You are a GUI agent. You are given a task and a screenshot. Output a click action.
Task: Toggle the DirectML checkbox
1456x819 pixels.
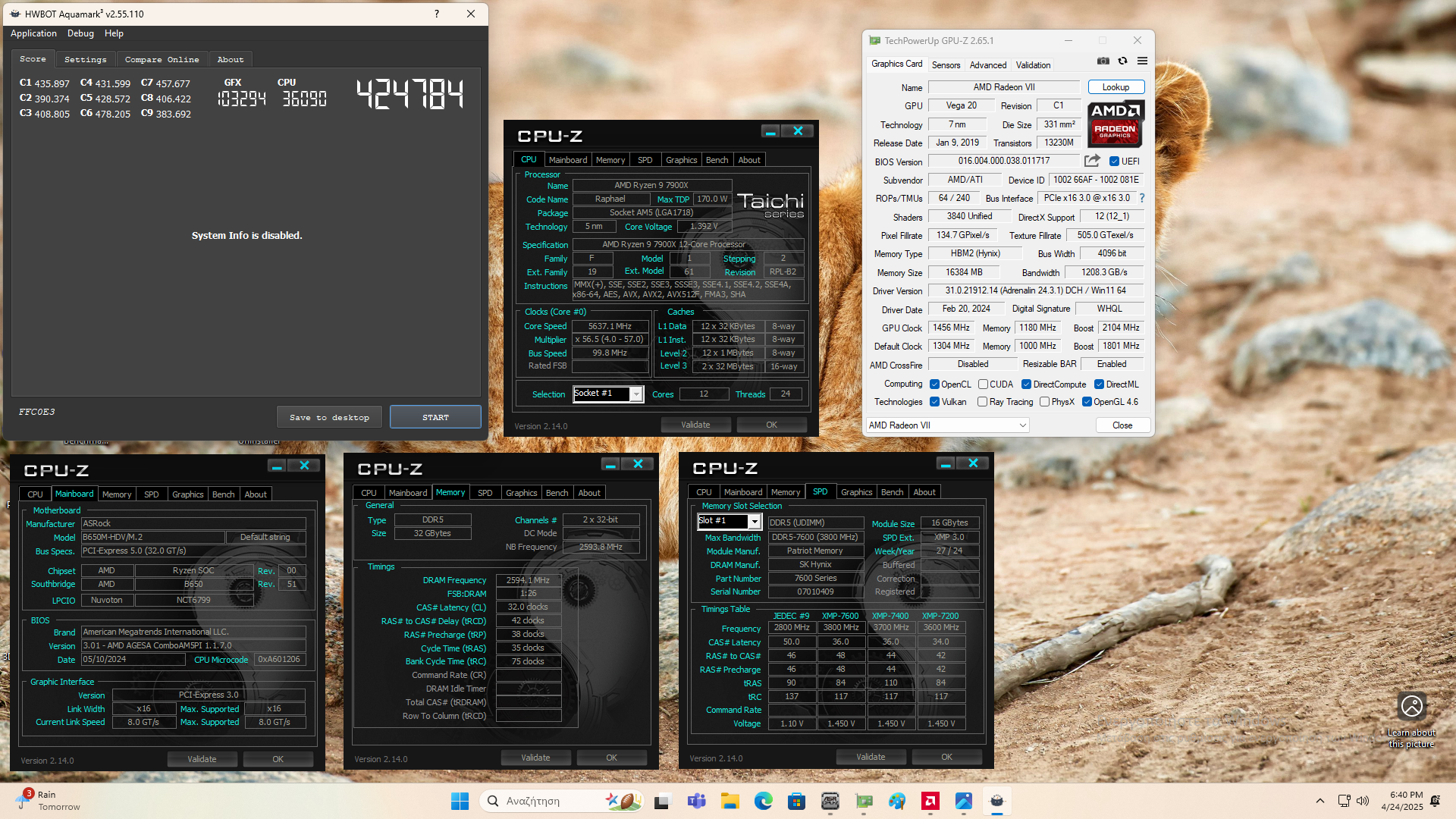pos(1099,384)
